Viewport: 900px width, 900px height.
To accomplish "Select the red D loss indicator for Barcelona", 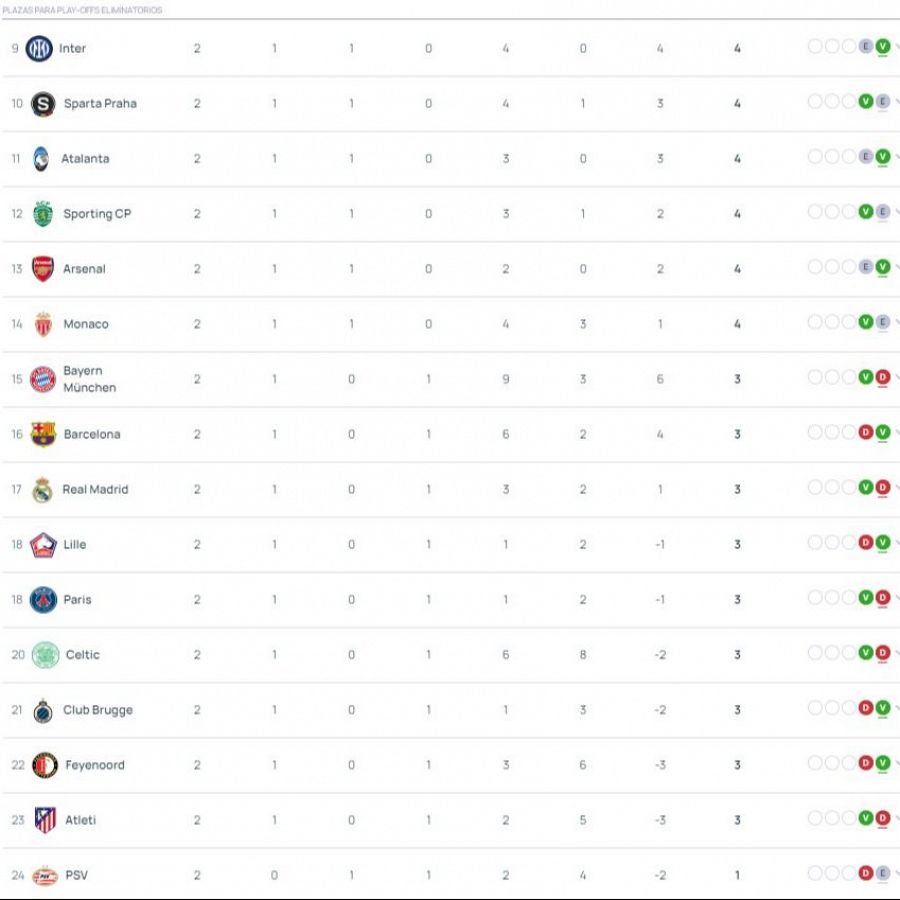I will [x=866, y=432].
